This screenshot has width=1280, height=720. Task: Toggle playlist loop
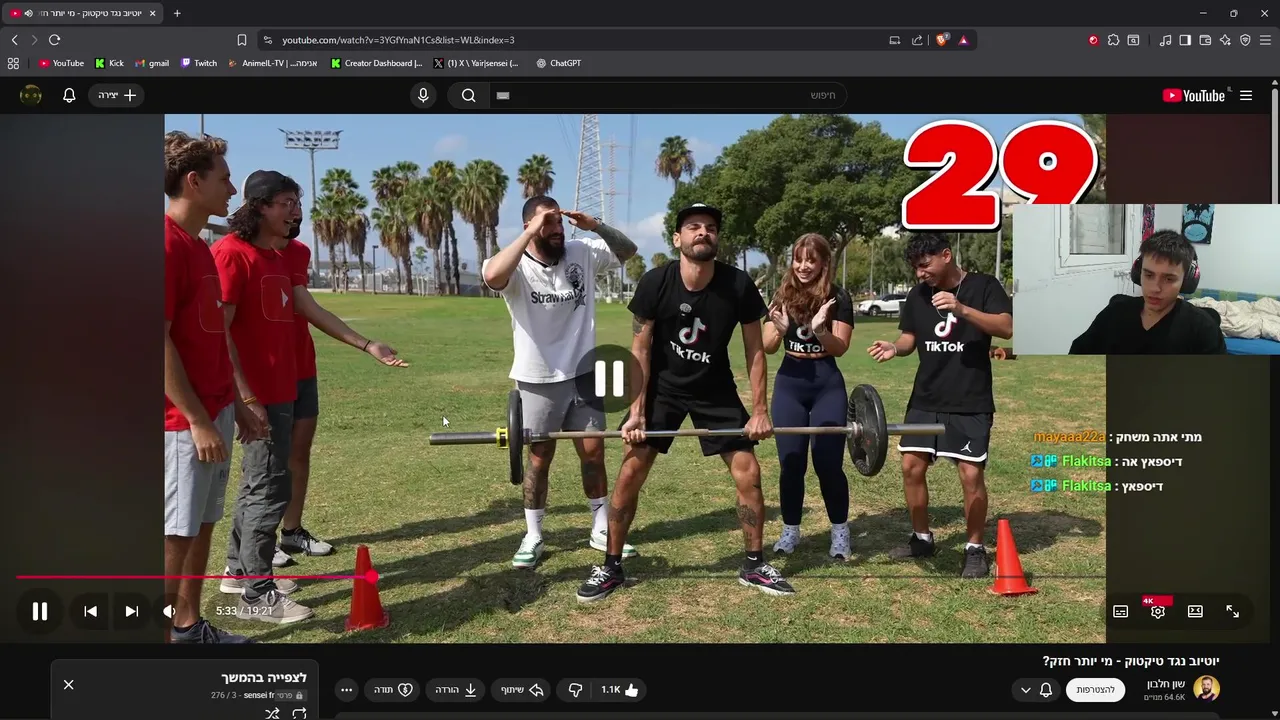[299, 713]
